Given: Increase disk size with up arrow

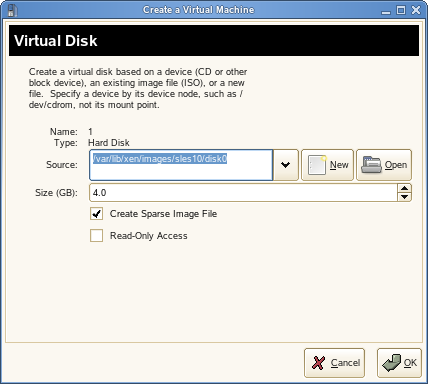Looking at the screenshot, I should pyautogui.click(x=404, y=188).
